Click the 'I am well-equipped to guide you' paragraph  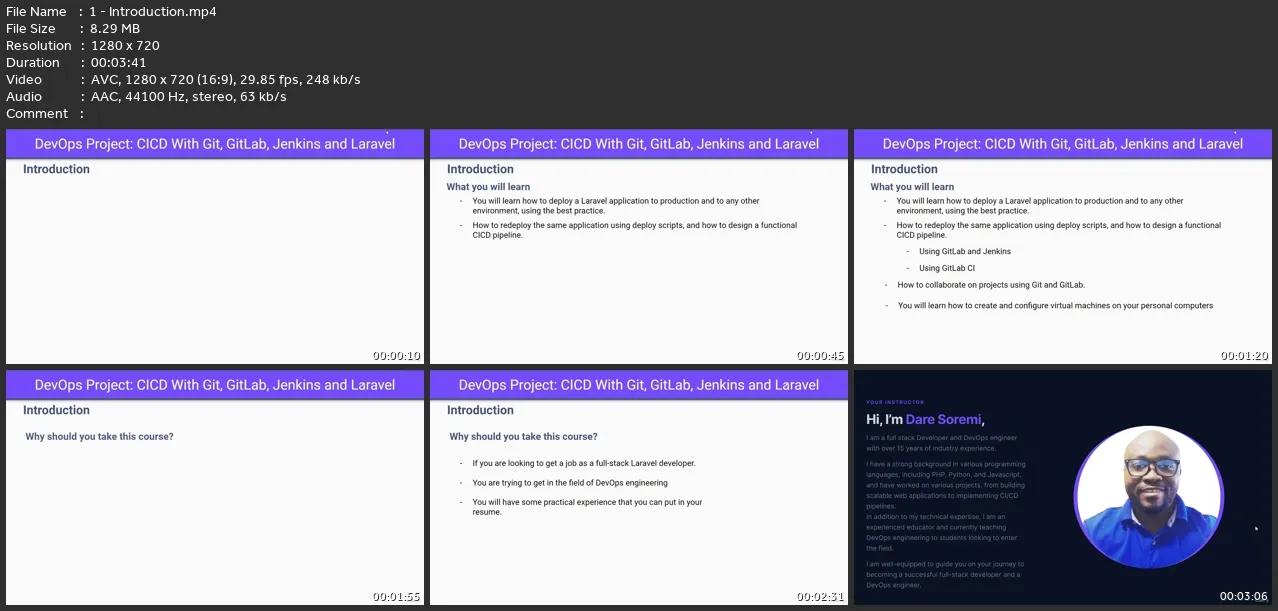[x=945, y=575]
